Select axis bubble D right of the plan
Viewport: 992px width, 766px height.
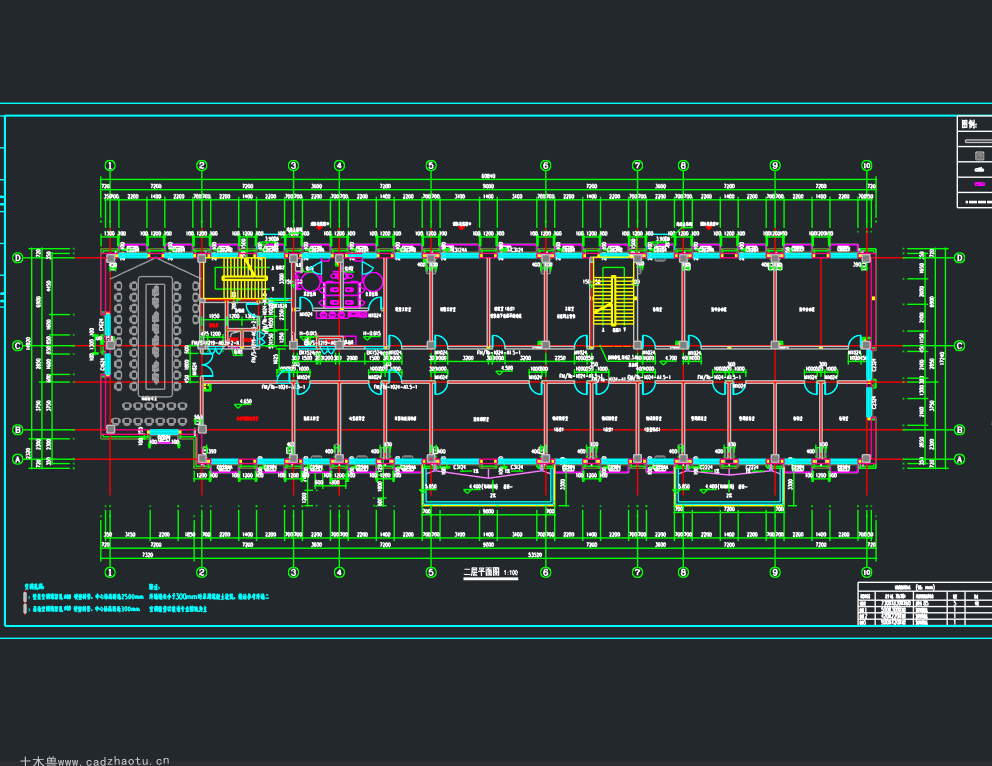point(959,258)
